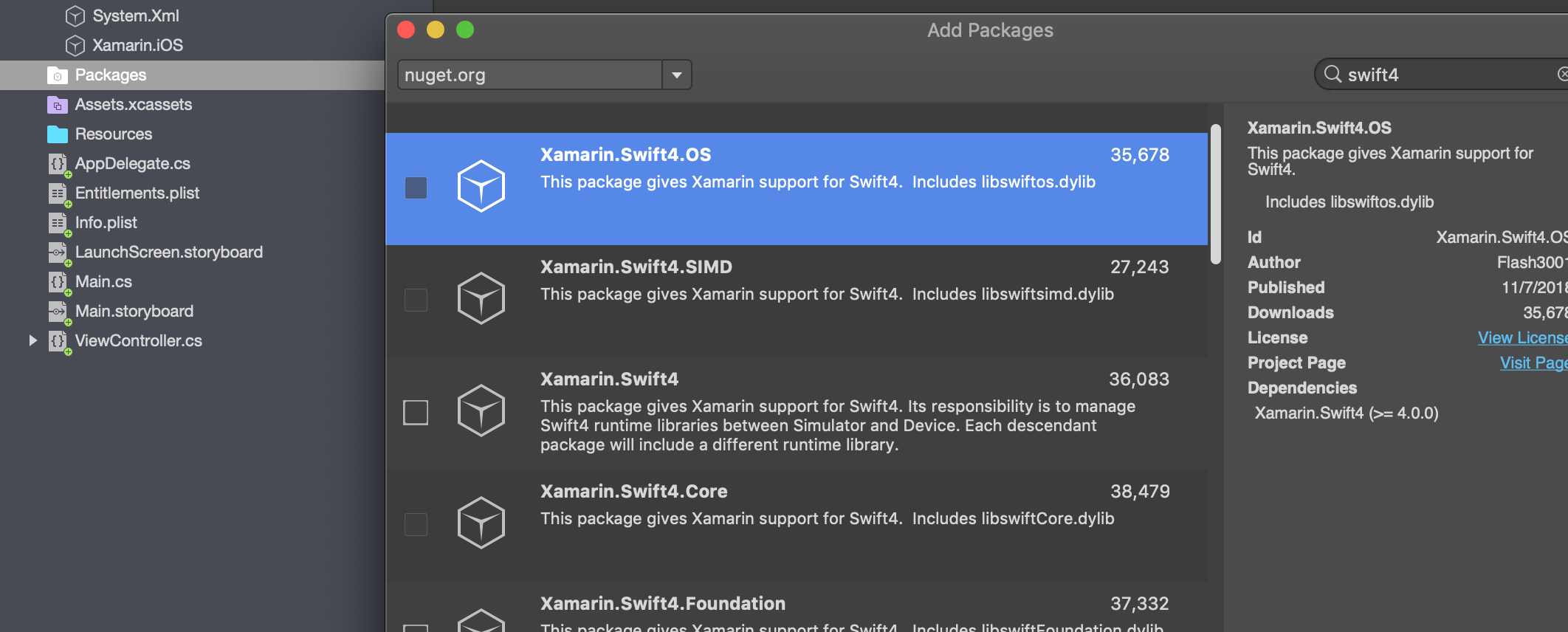This screenshot has height=632, width=1568.
Task: Select Entitlements.plist in the solution tree
Action: point(137,193)
